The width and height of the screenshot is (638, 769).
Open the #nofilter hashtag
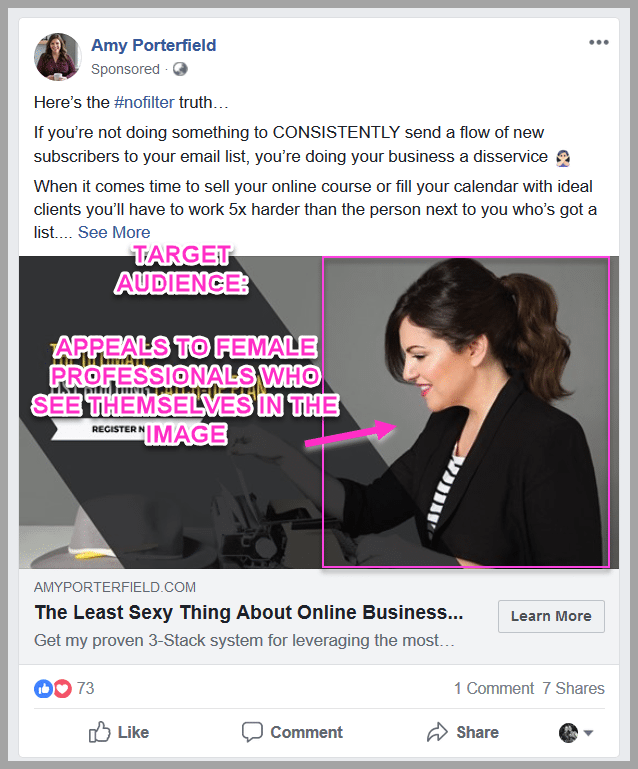pyautogui.click(x=144, y=103)
